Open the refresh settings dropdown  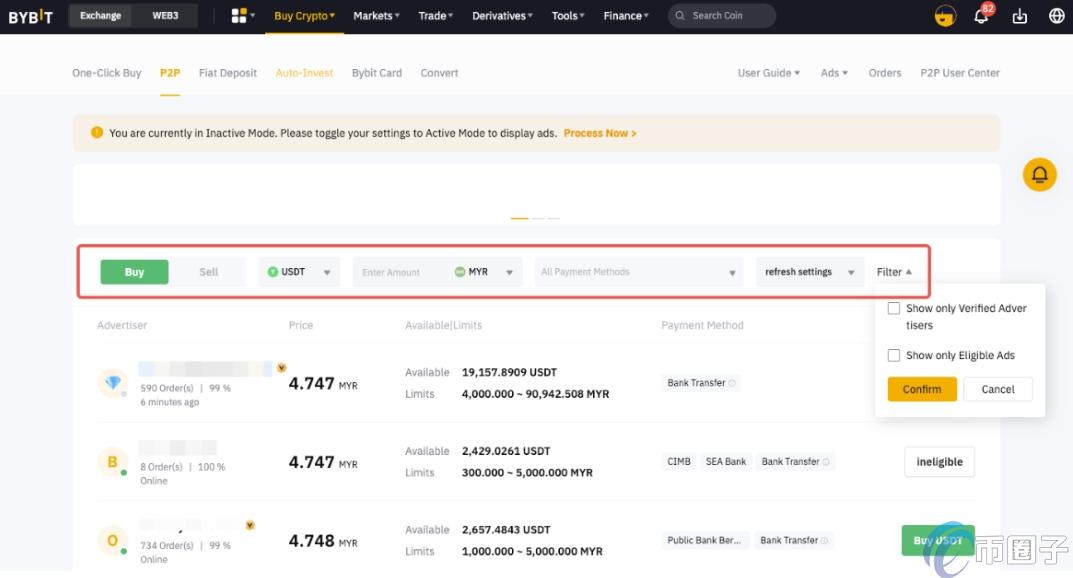(x=809, y=272)
